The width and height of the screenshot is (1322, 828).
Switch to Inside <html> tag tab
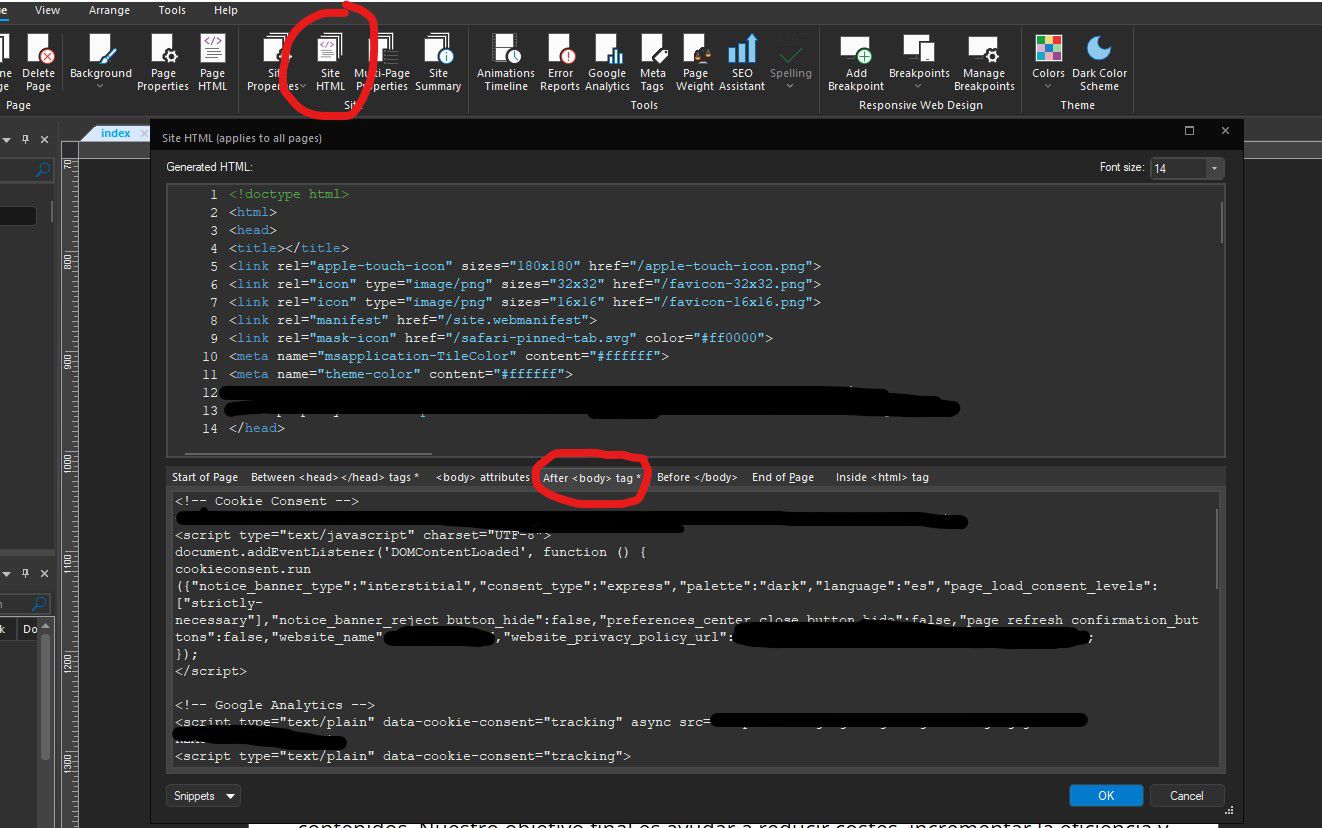[882, 477]
